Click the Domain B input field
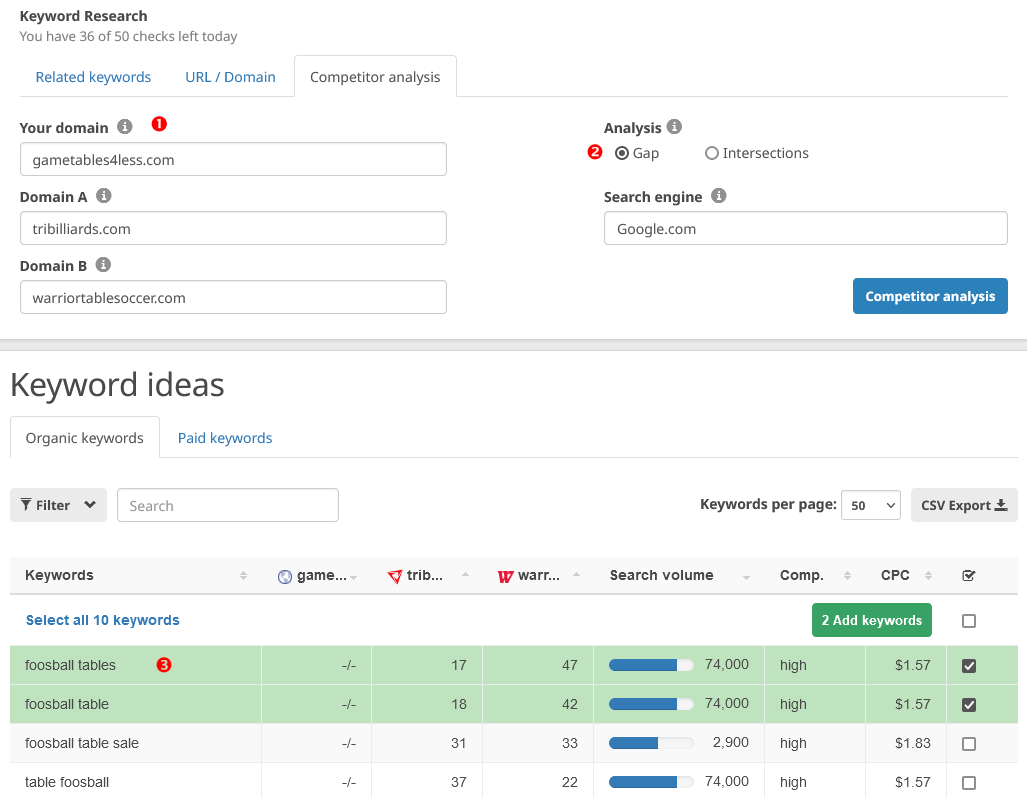The image size is (1027, 798). click(233, 297)
